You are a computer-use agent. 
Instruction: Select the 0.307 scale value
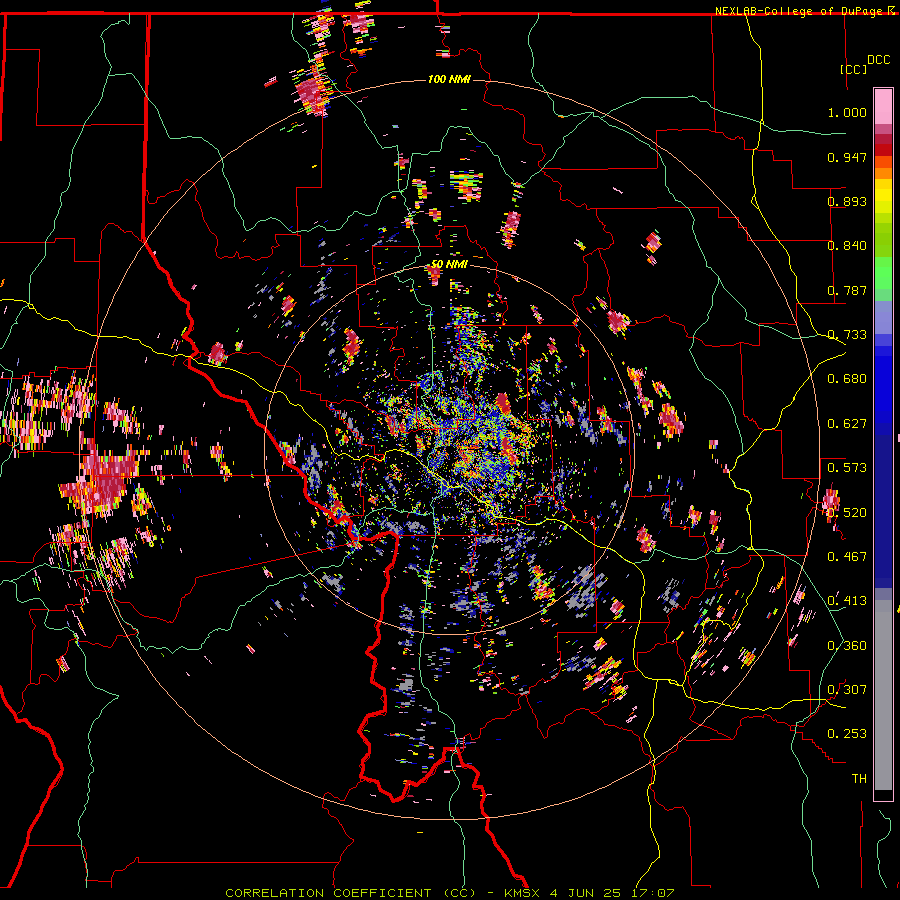click(847, 690)
